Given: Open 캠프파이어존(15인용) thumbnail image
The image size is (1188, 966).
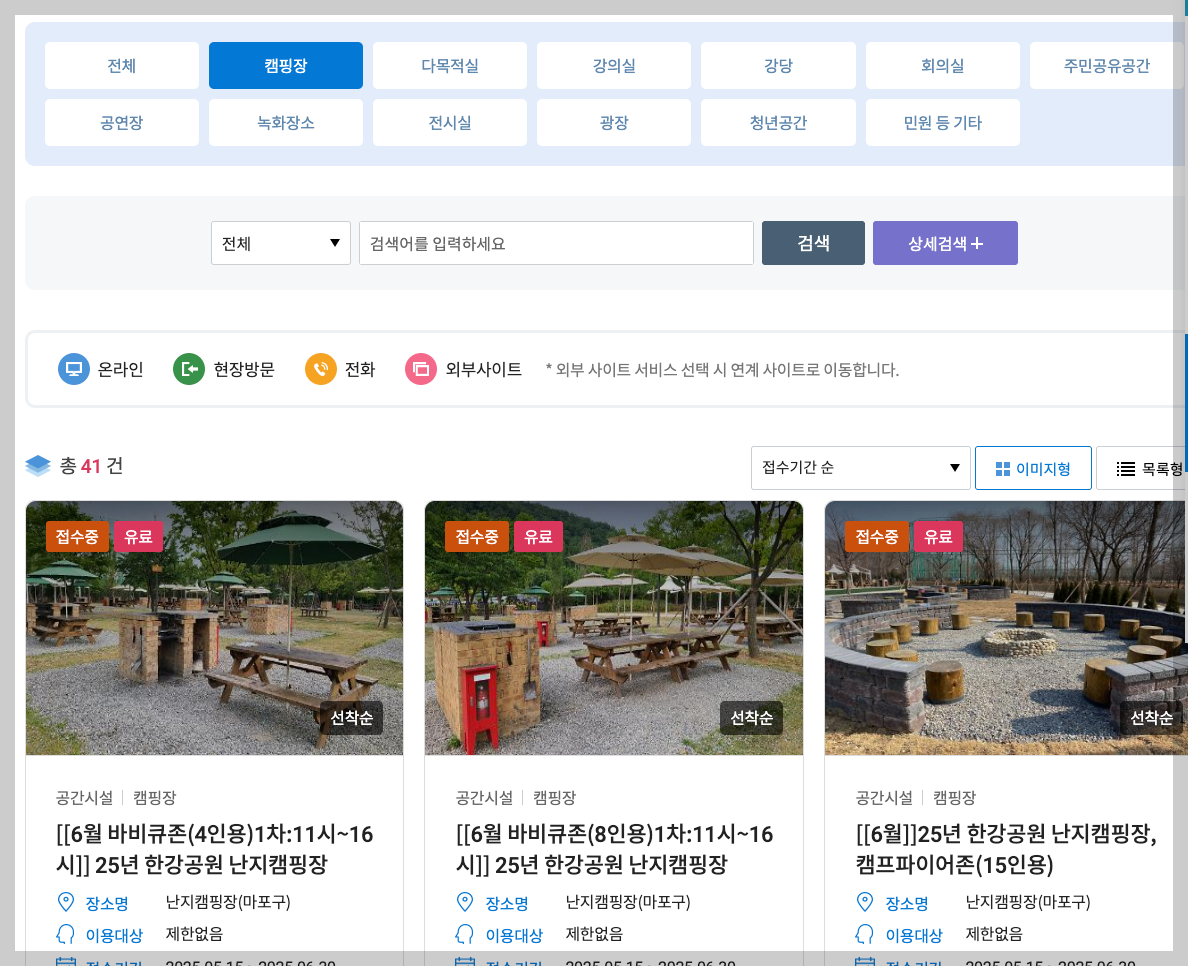Looking at the screenshot, I should coord(1006,627).
